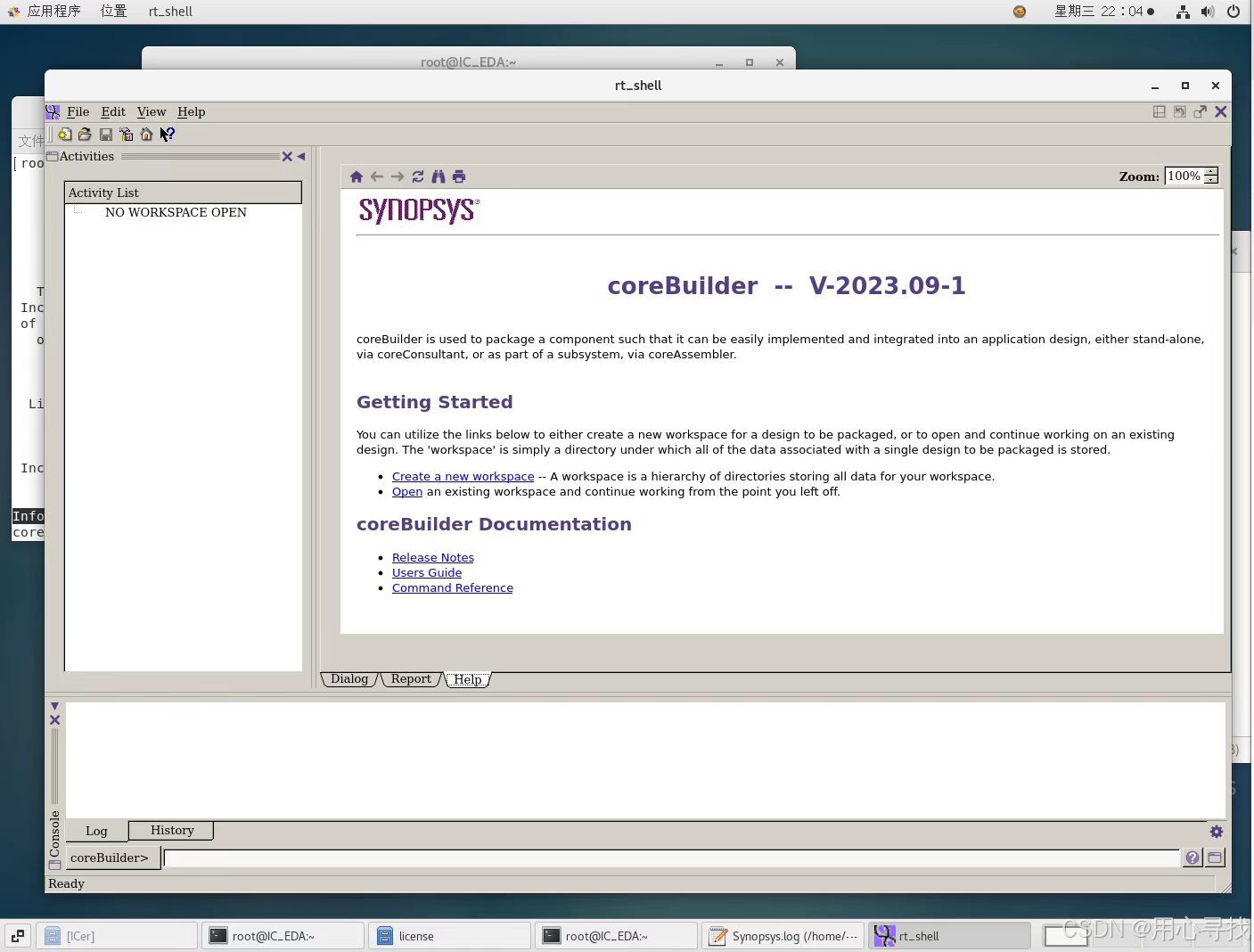Click the [lCer] taskbar item
Screen dimensions: 1254x952
pos(116,936)
